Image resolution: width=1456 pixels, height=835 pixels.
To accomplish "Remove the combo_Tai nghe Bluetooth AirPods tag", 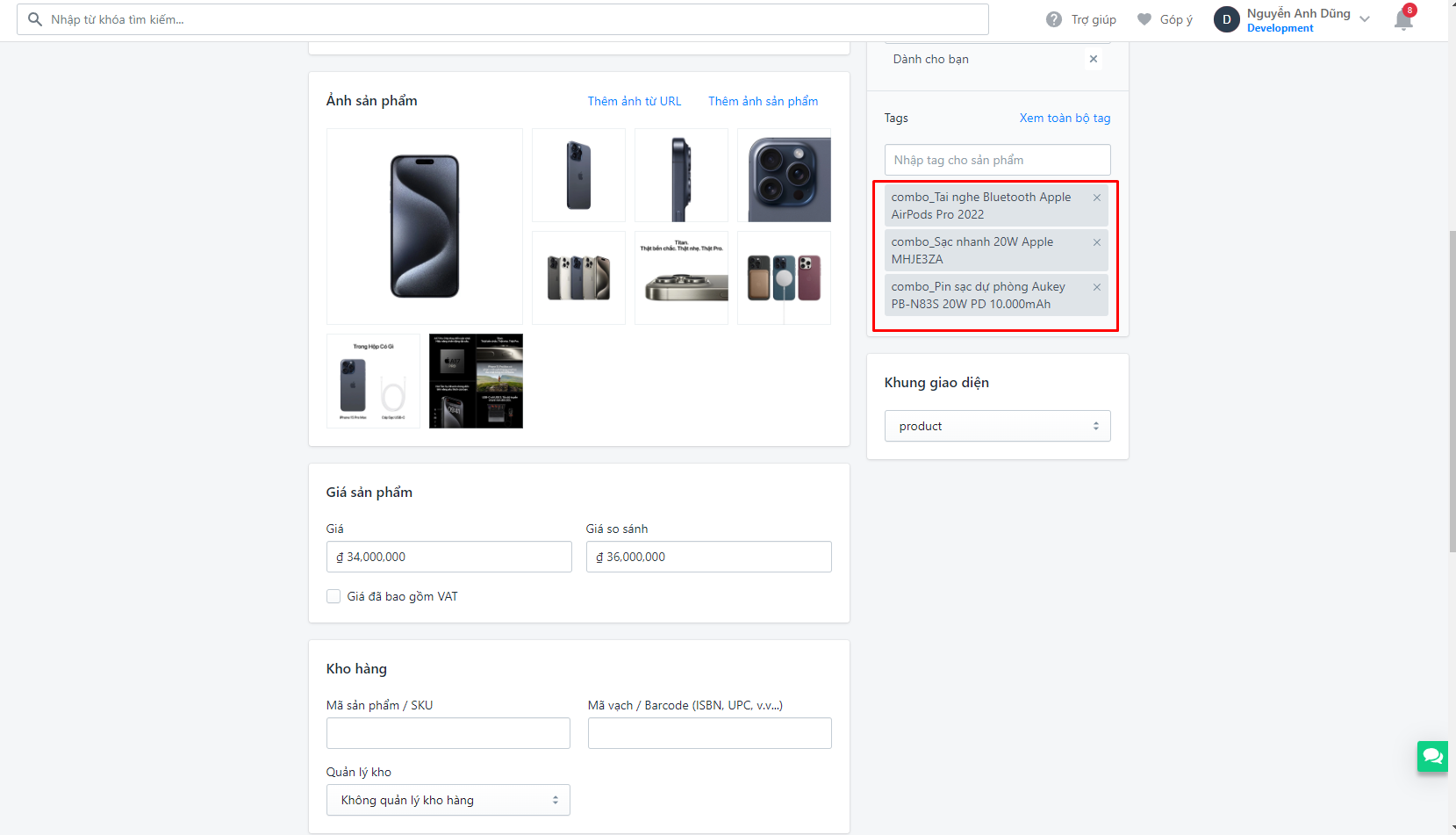I will [1097, 198].
